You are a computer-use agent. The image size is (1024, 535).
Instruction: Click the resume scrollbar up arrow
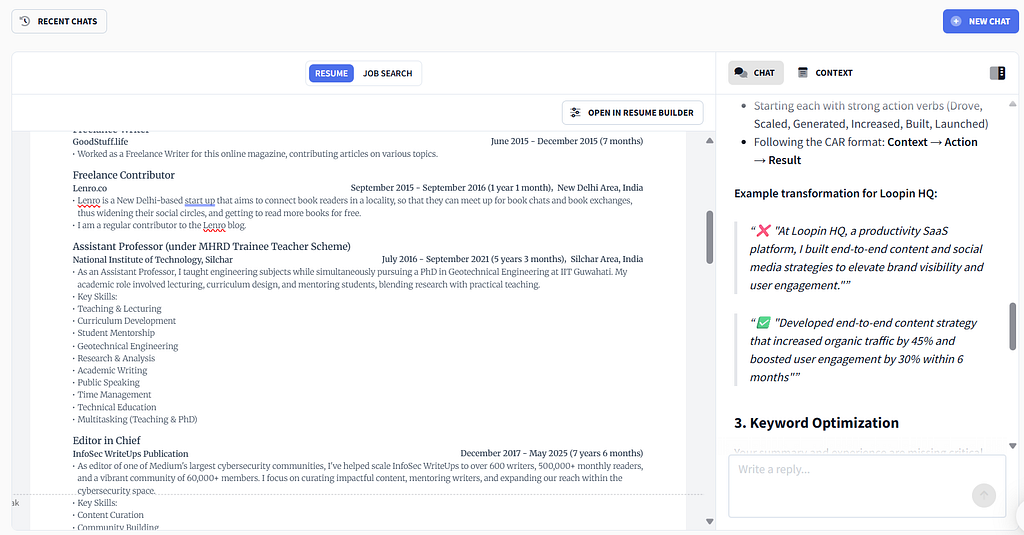[709, 140]
